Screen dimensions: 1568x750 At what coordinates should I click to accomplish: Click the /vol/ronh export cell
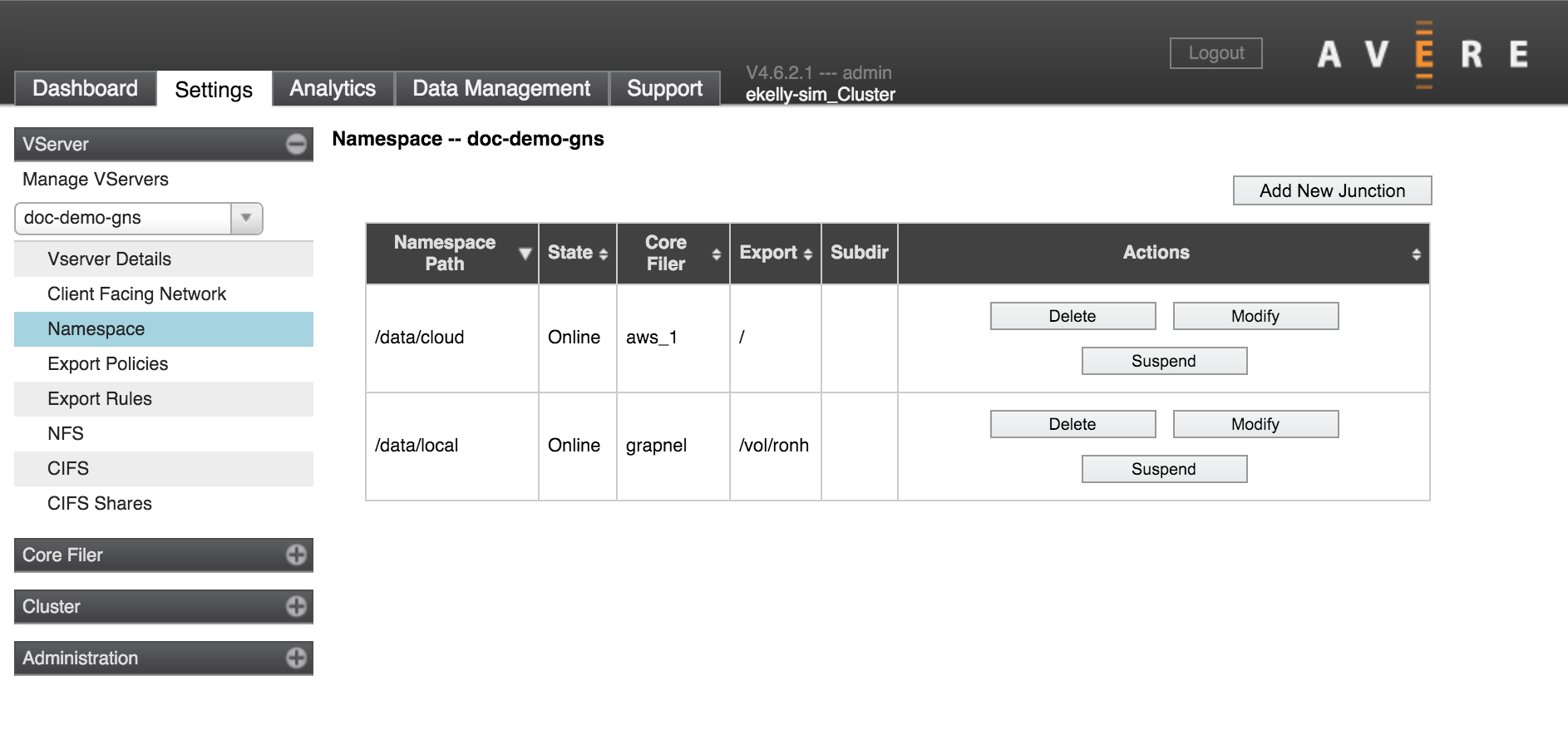tap(776, 446)
